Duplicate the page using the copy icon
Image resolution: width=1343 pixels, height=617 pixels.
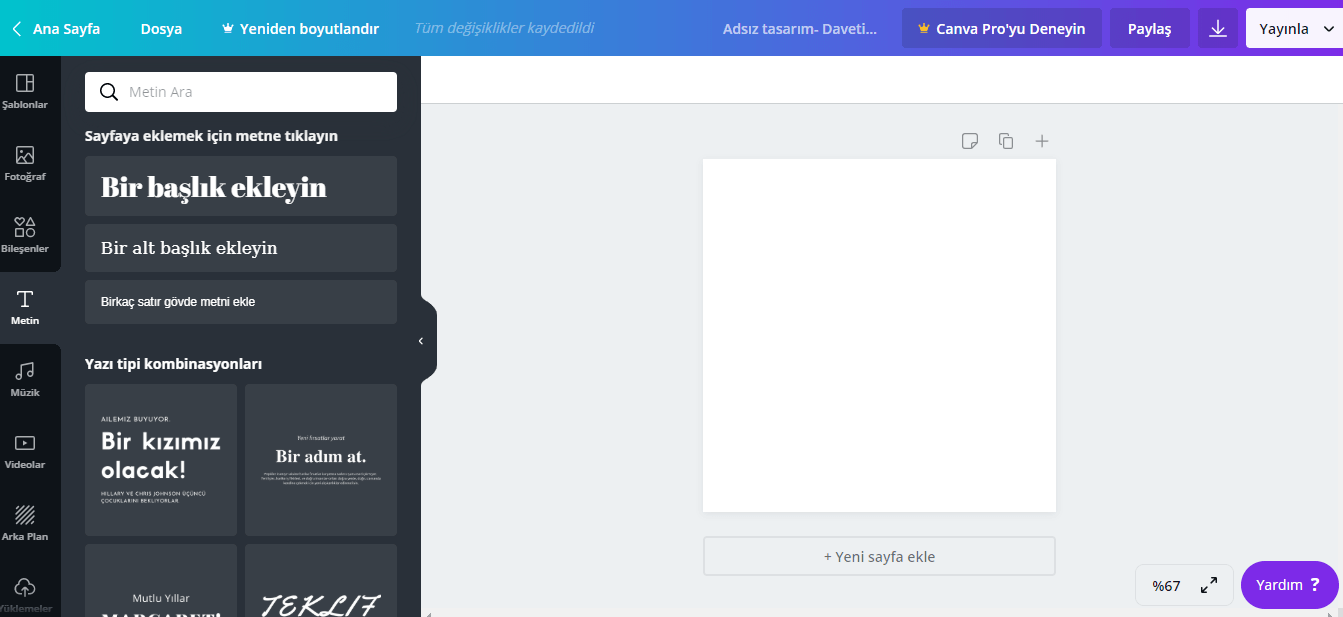(1006, 141)
